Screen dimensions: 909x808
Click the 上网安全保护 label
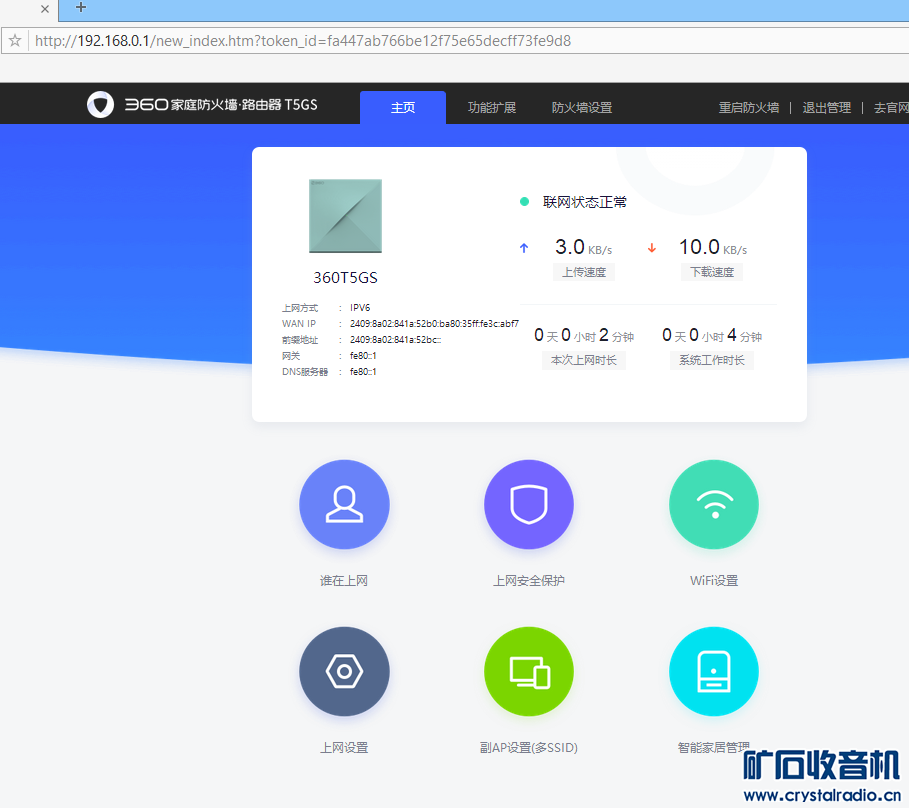[x=529, y=580]
